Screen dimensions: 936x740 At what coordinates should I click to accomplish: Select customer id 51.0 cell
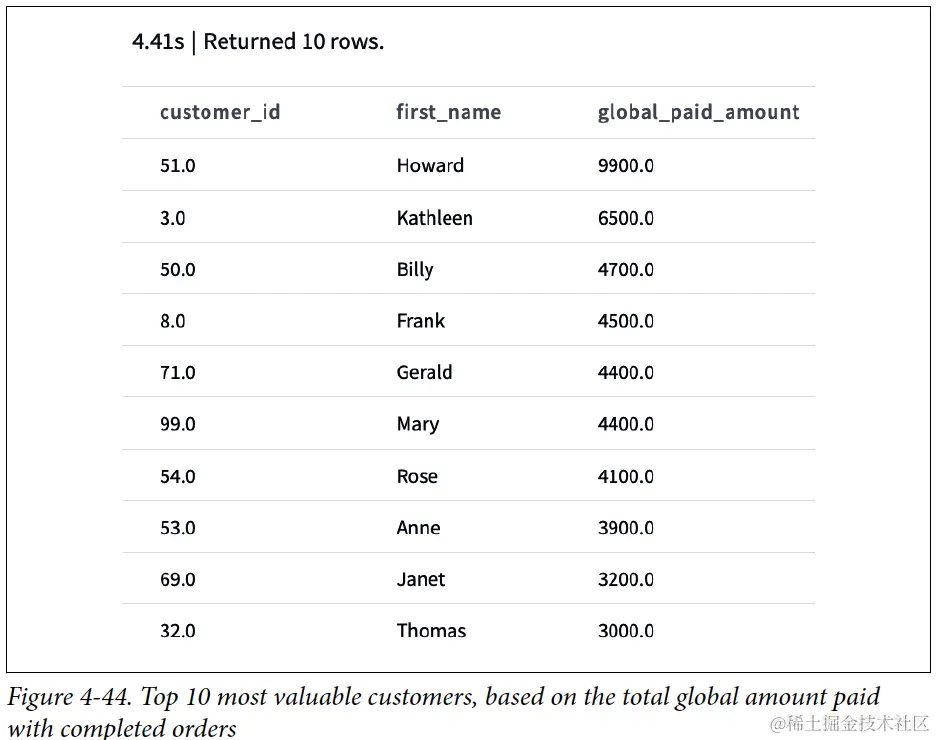pos(177,165)
